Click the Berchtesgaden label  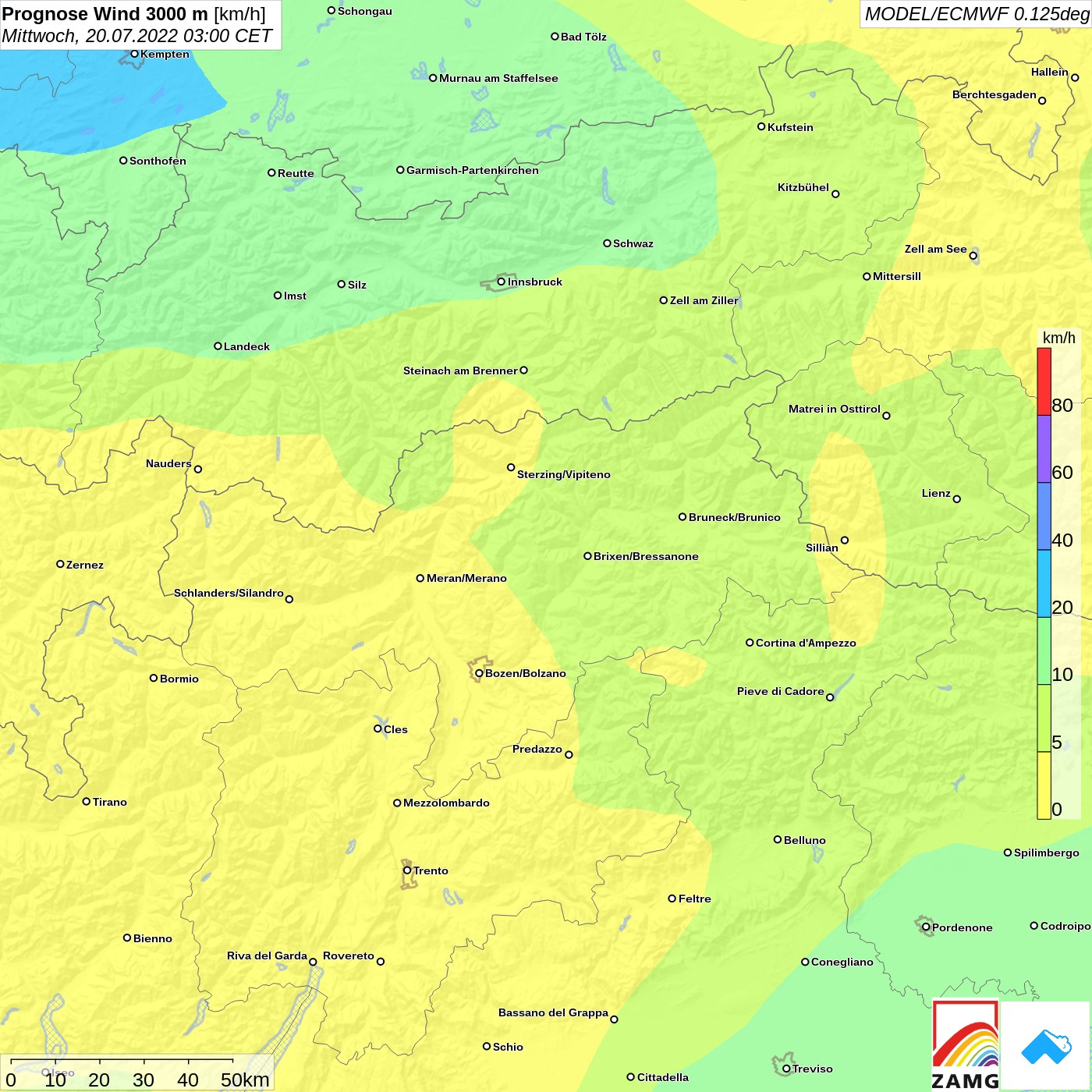tap(994, 94)
